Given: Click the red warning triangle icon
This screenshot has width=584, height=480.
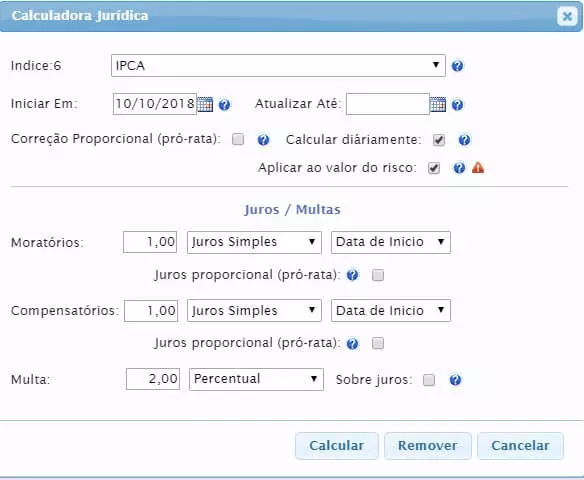Looking at the screenshot, I should coord(478,168).
